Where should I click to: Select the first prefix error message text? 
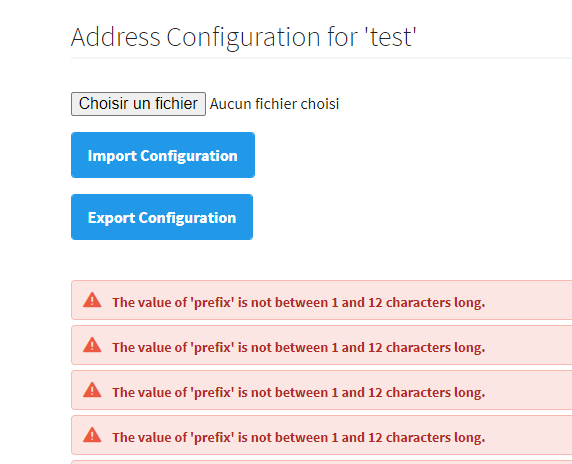299,302
